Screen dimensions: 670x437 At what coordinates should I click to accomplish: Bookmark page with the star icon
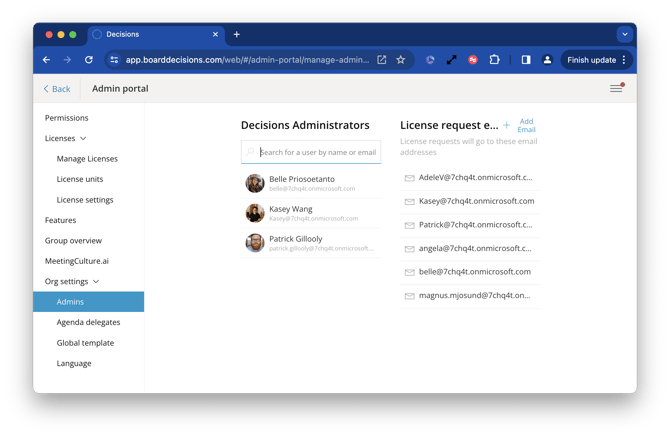[x=401, y=60]
